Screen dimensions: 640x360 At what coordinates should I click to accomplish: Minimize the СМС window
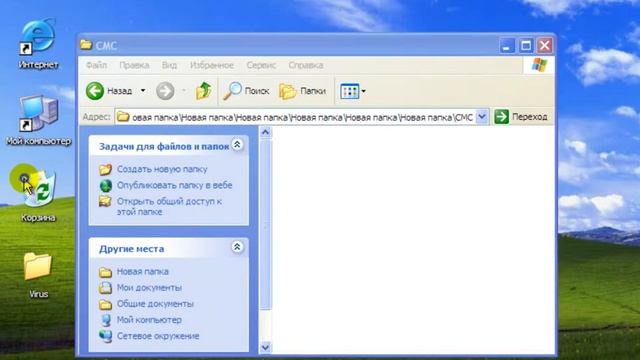[x=507, y=45]
